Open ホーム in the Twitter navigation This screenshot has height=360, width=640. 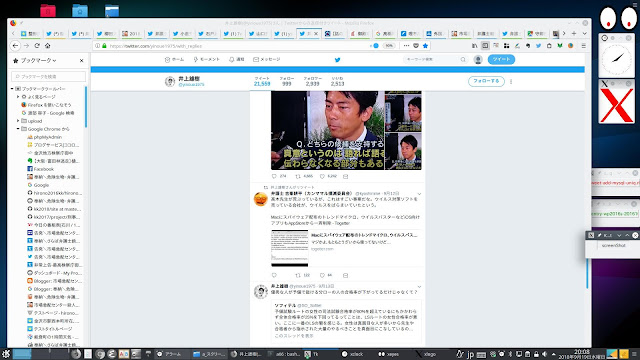point(174,60)
